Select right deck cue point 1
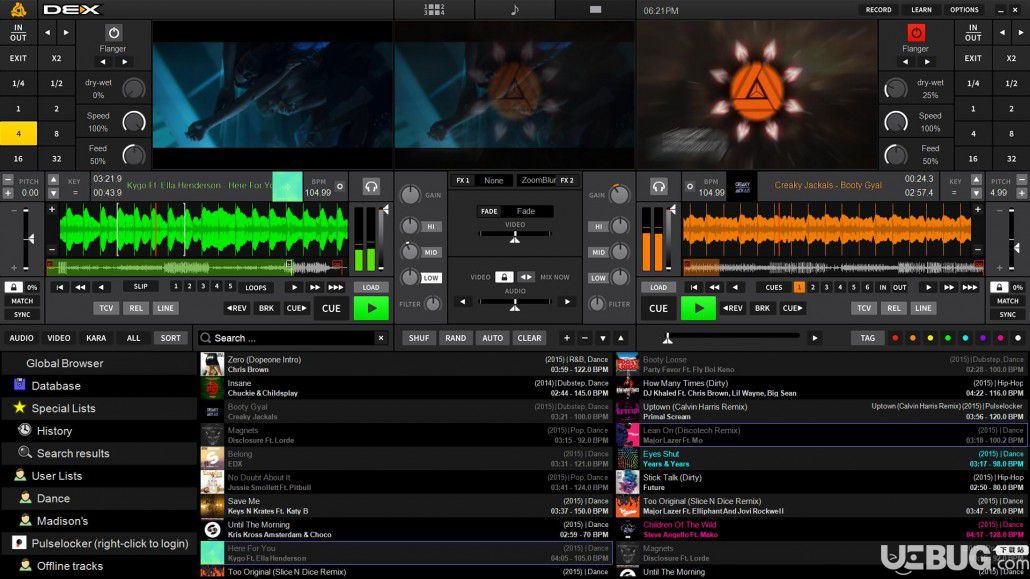Screen dimensions: 1030x579 coord(799,287)
